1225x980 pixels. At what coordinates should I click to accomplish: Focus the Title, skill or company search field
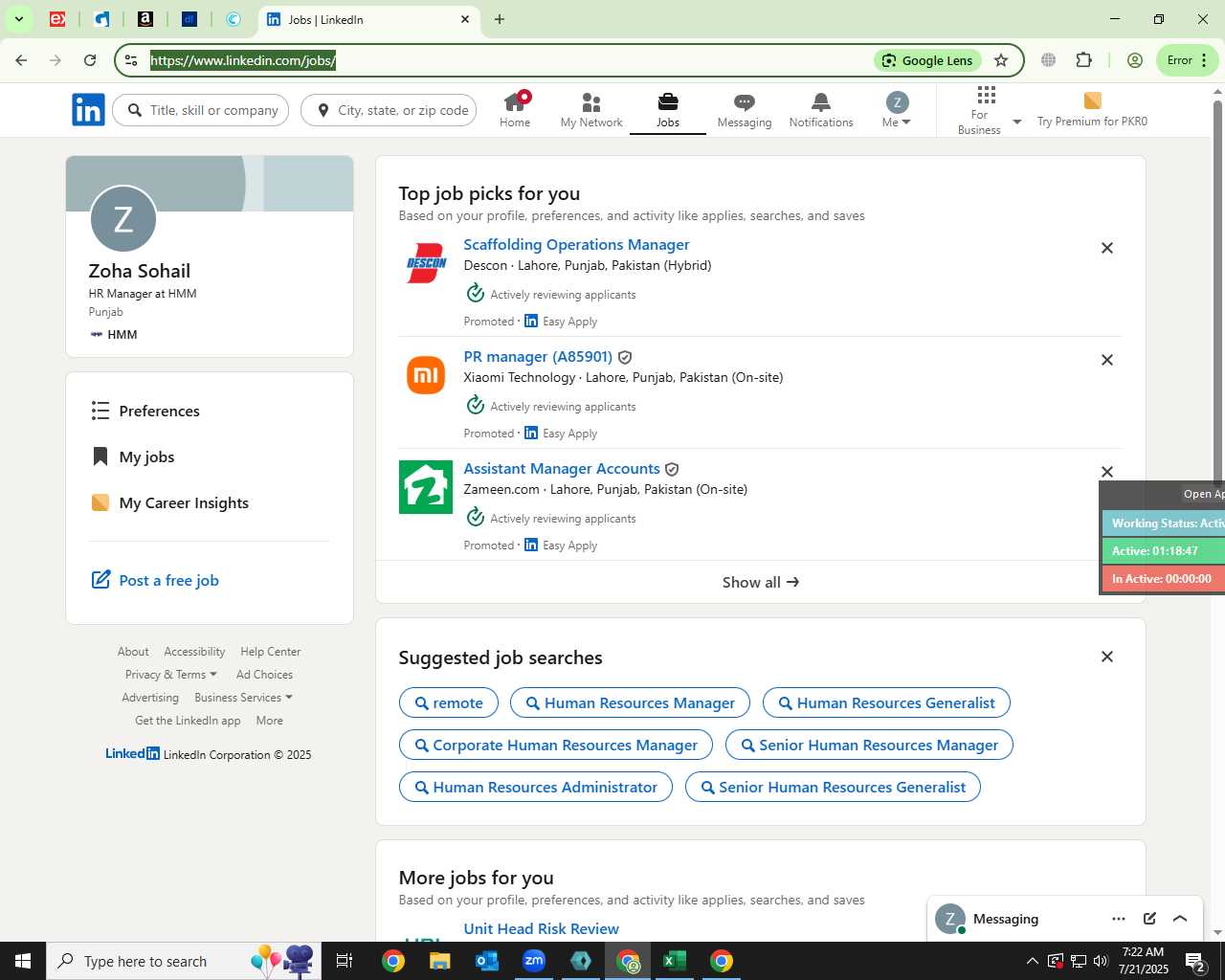click(201, 110)
